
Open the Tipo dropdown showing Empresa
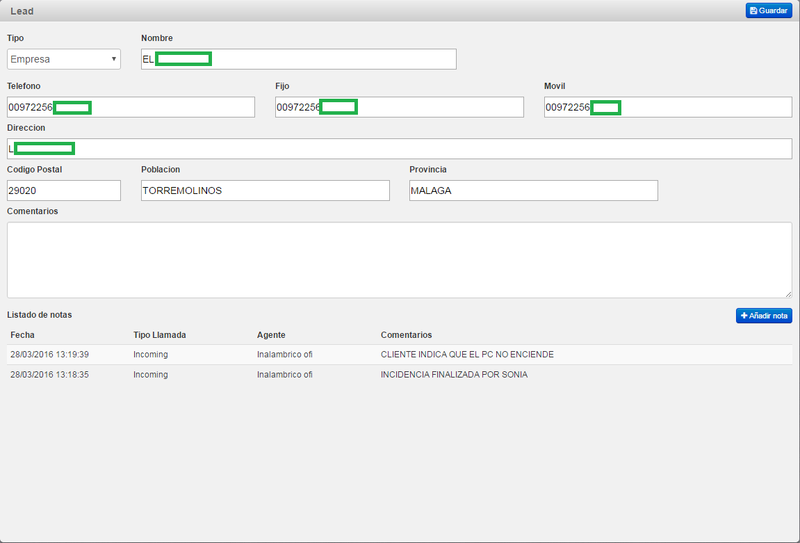click(x=63, y=59)
